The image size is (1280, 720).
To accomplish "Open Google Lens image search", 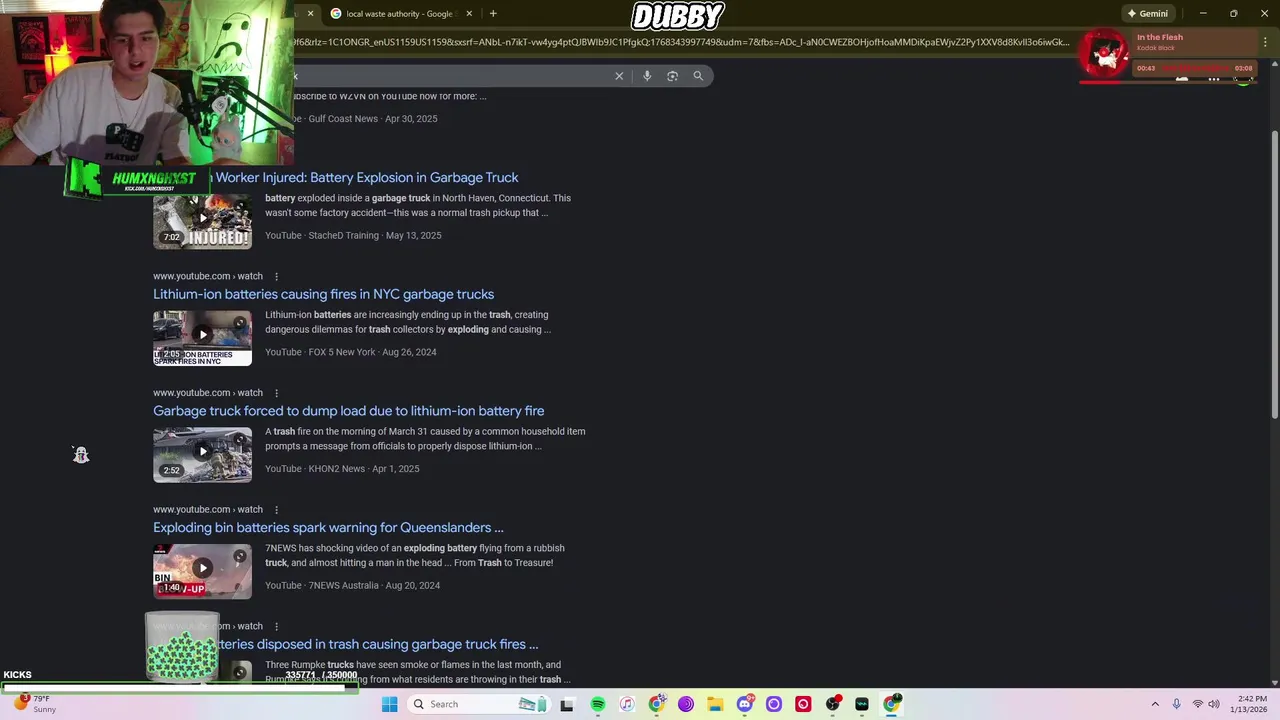I will pos(672,76).
